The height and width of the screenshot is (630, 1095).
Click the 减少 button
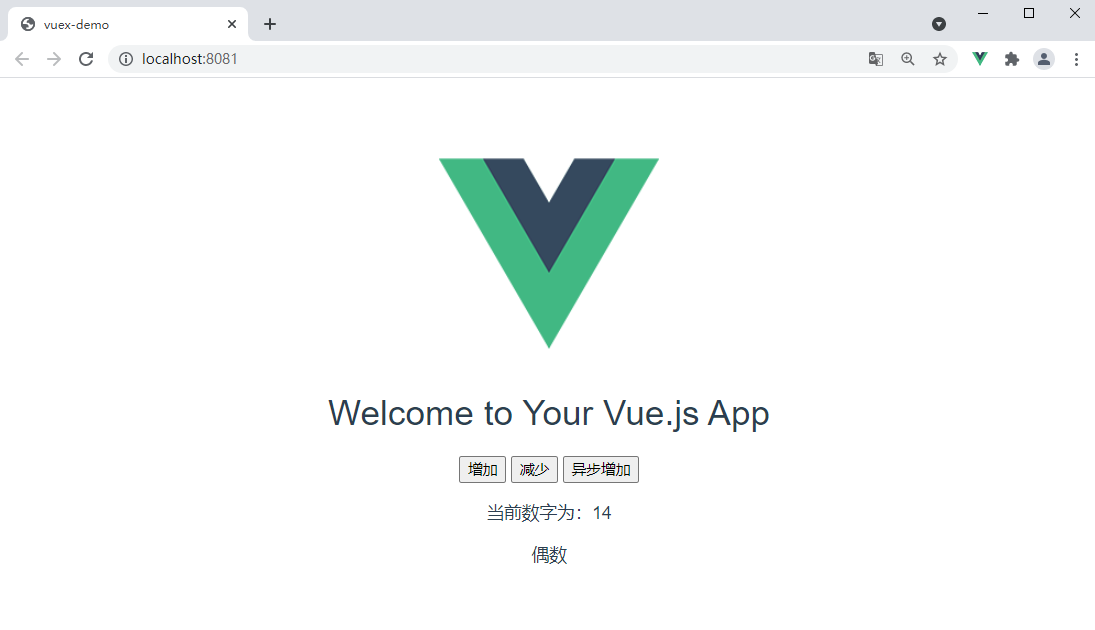tap(534, 469)
